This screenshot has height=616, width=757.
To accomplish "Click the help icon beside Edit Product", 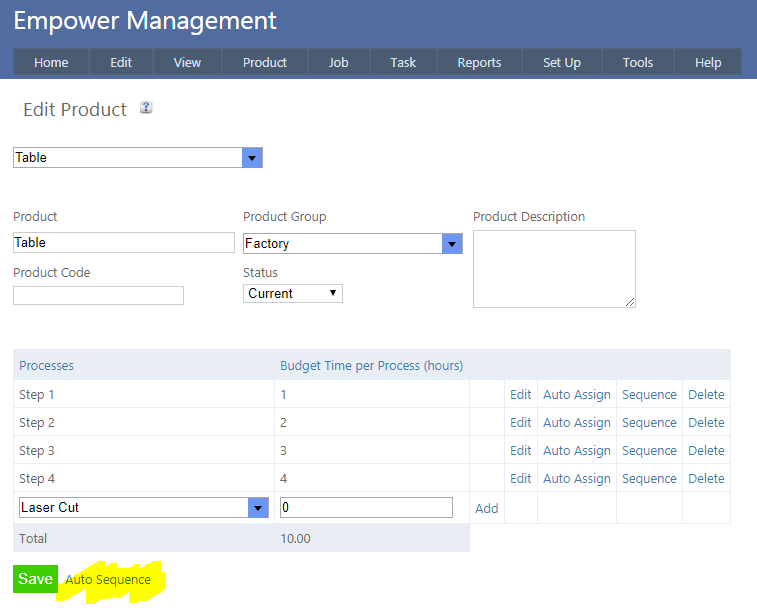I will tap(146, 108).
